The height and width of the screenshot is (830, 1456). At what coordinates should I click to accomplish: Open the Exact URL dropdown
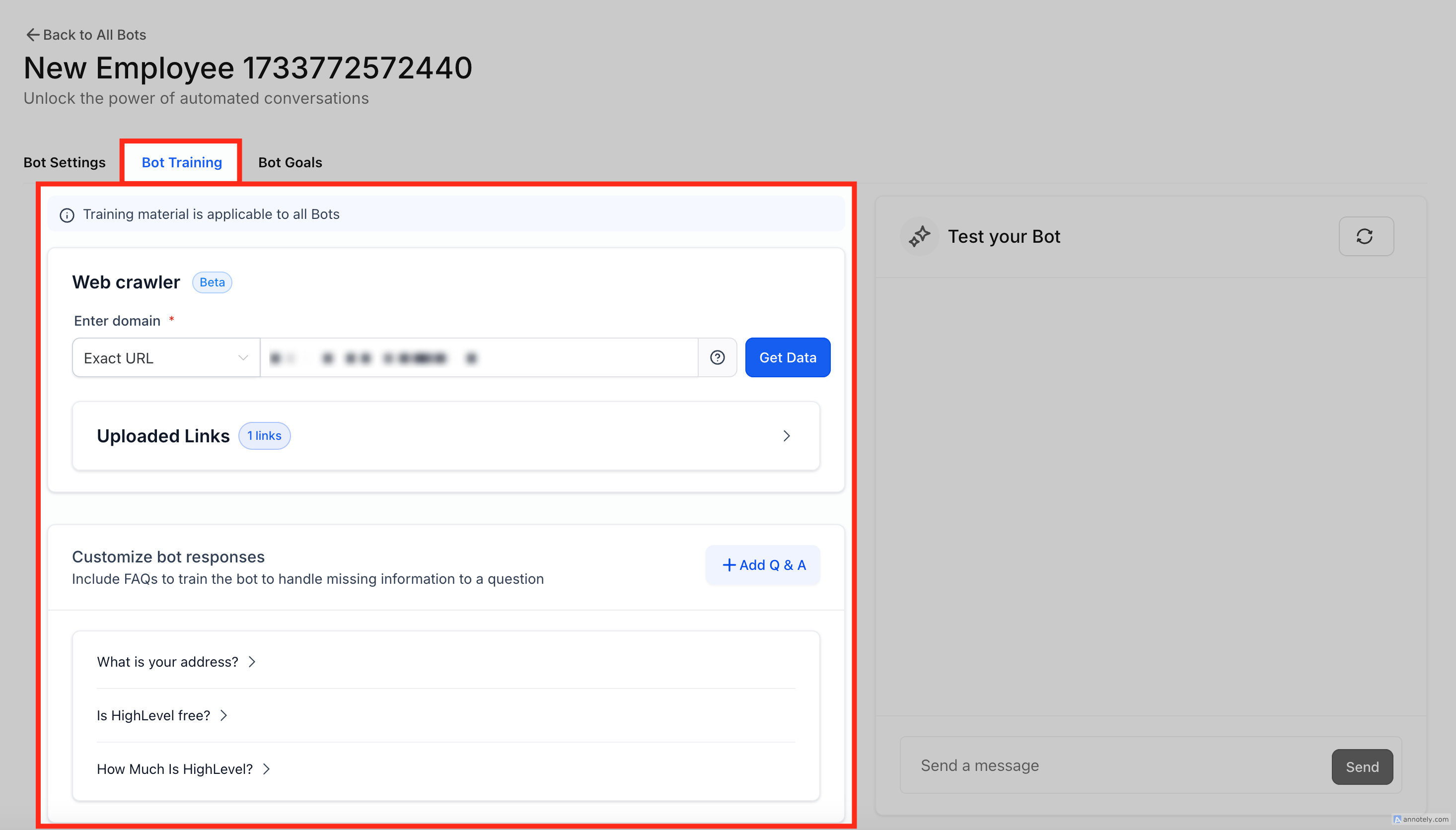tap(166, 357)
